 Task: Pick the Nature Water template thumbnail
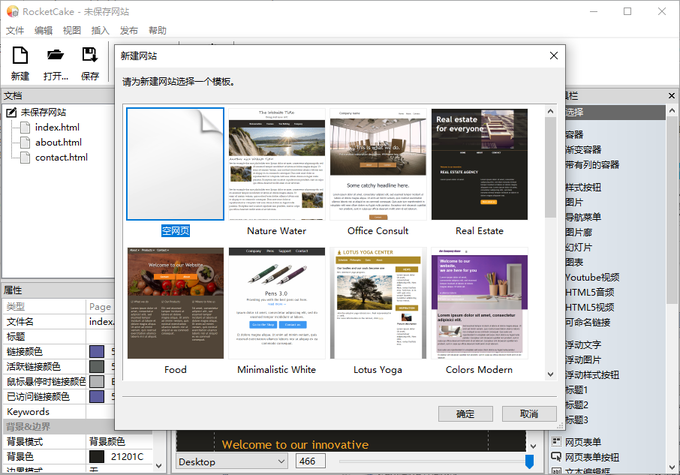click(x=276, y=164)
